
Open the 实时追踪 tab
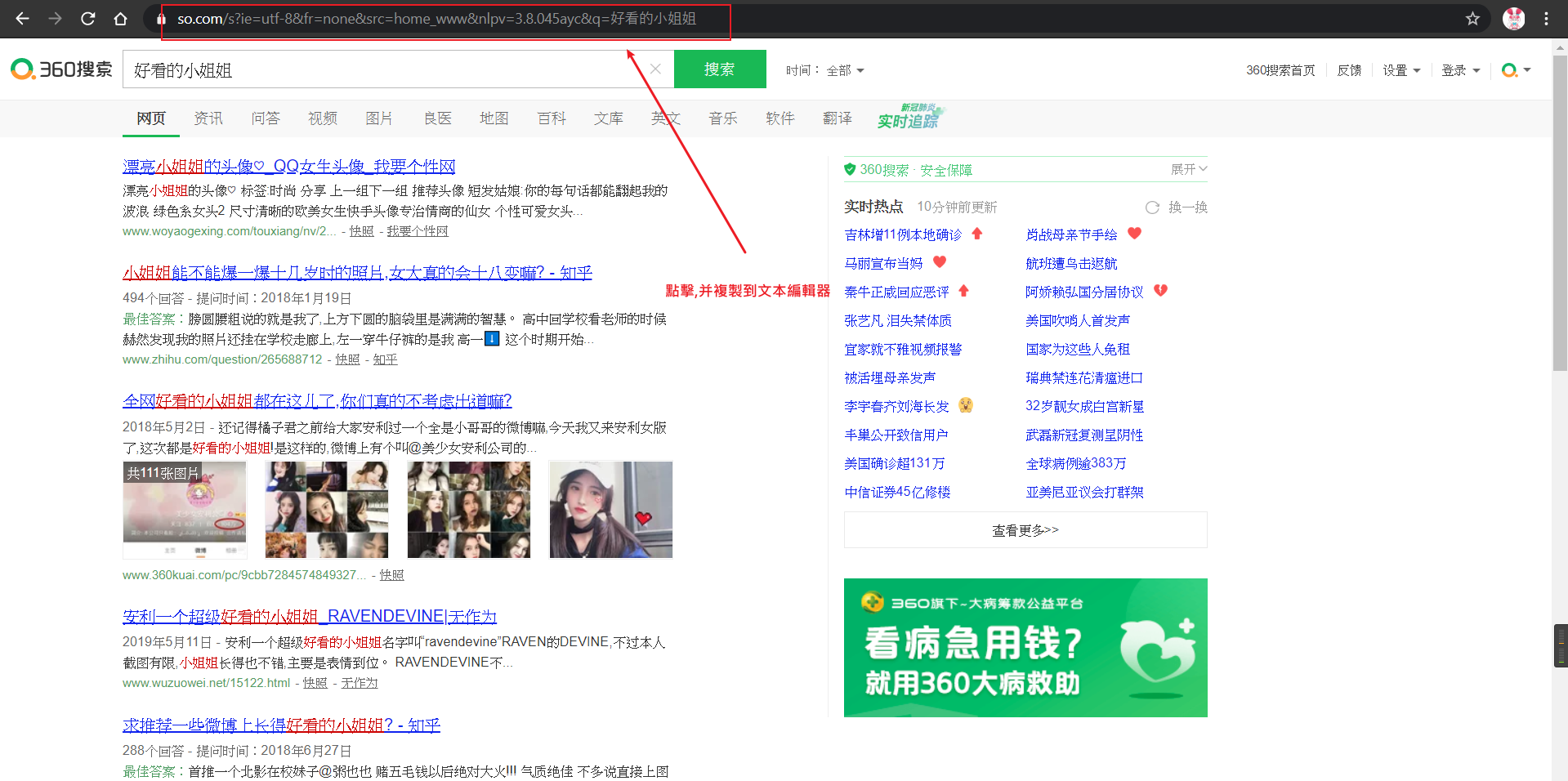pyautogui.click(x=911, y=117)
